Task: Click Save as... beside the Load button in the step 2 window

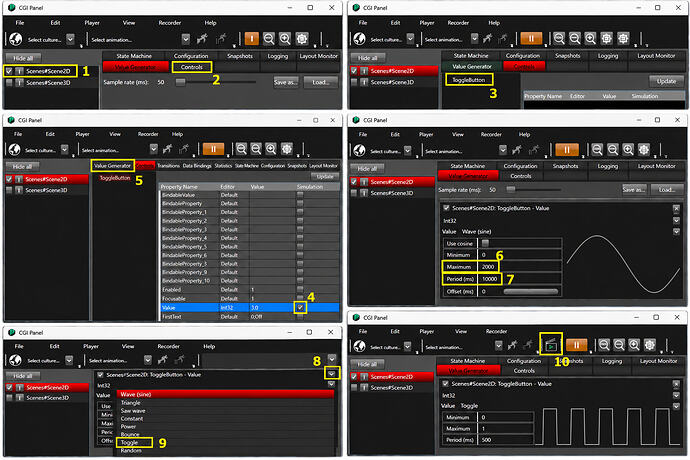Action: click(x=286, y=82)
